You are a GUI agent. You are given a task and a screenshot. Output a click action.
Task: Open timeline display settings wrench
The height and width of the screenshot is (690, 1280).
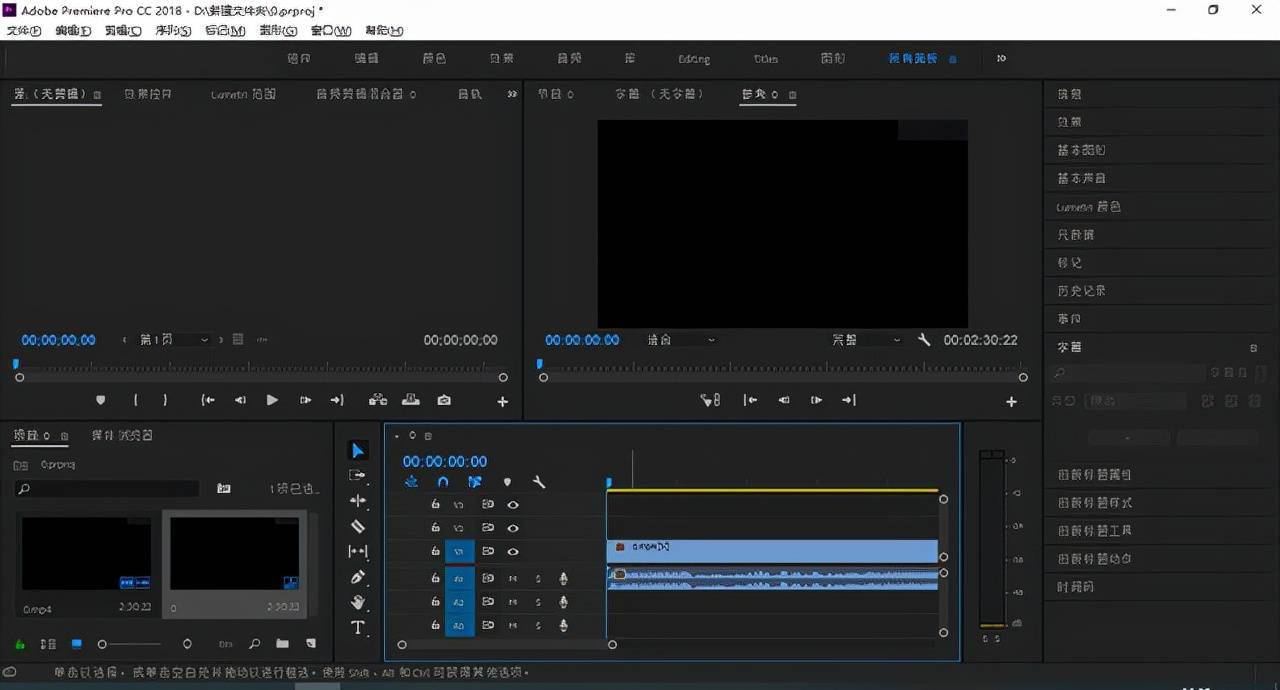539,482
